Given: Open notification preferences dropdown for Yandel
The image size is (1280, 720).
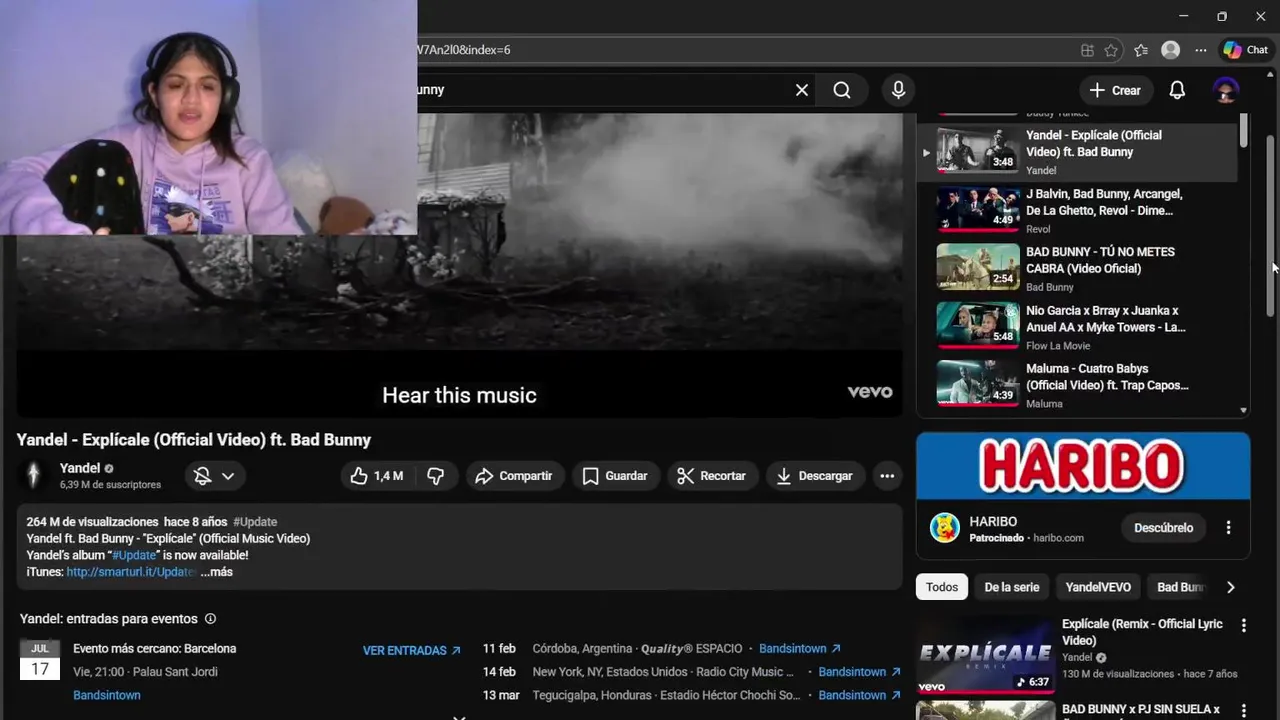Looking at the screenshot, I should point(215,476).
